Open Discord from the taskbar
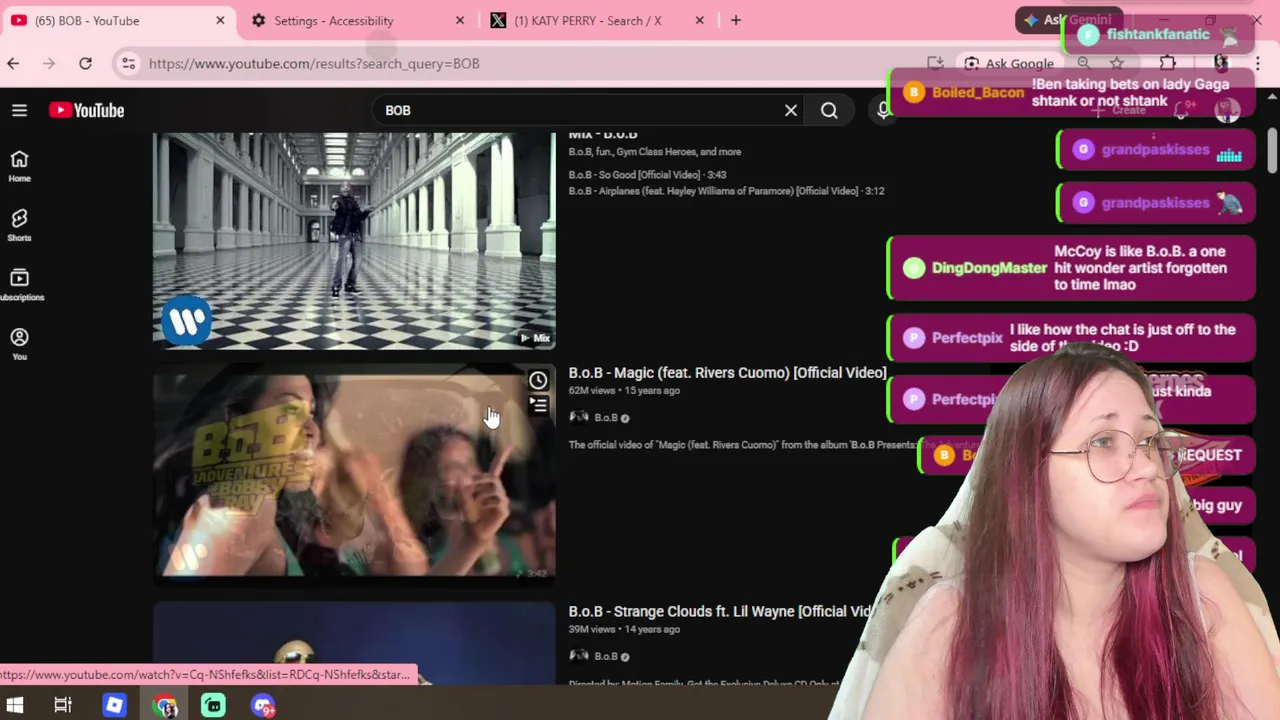Viewport: 1280px width, 720px height. (x=263, y=706)
